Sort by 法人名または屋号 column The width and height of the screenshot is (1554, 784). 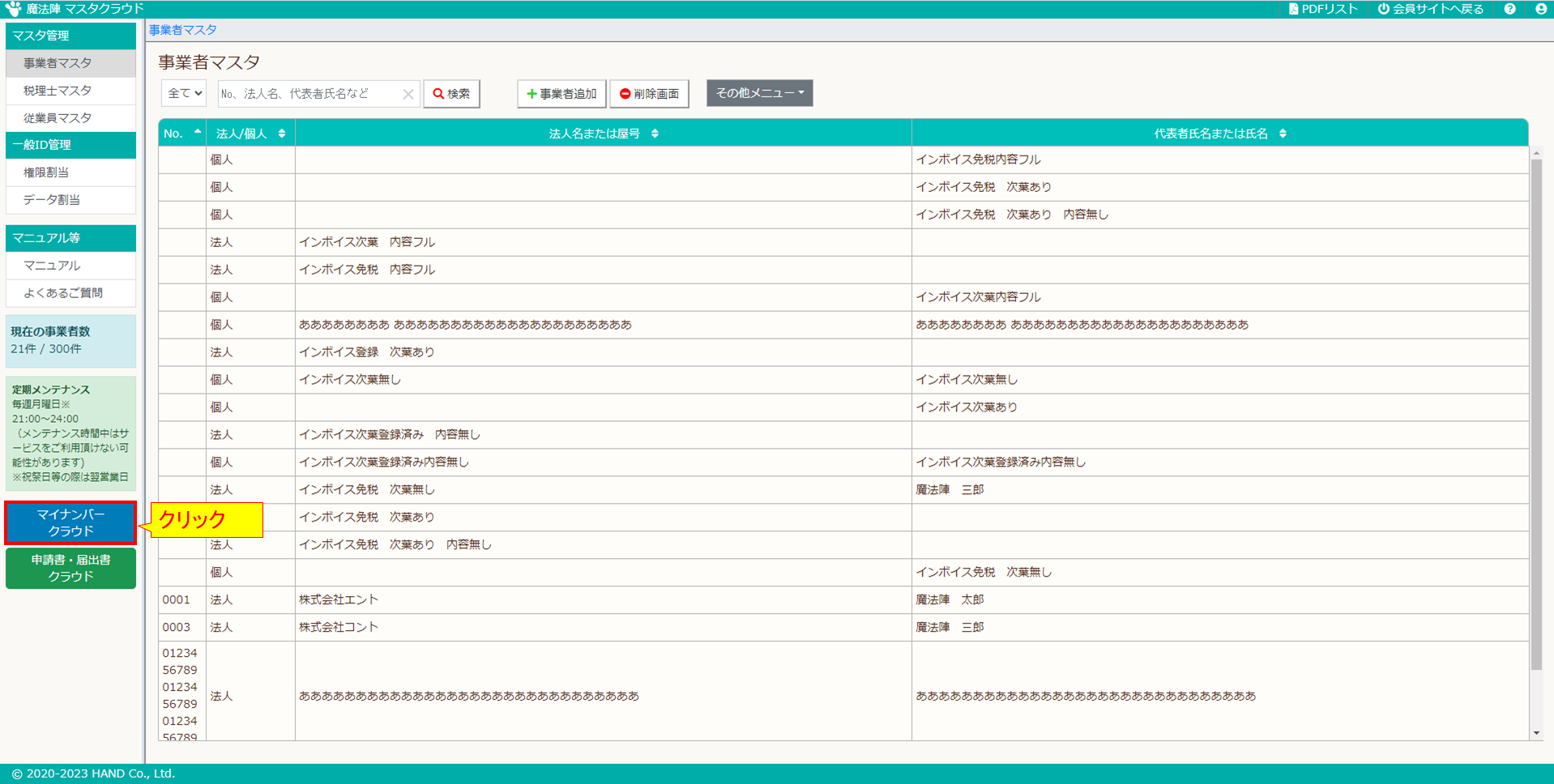604,133
